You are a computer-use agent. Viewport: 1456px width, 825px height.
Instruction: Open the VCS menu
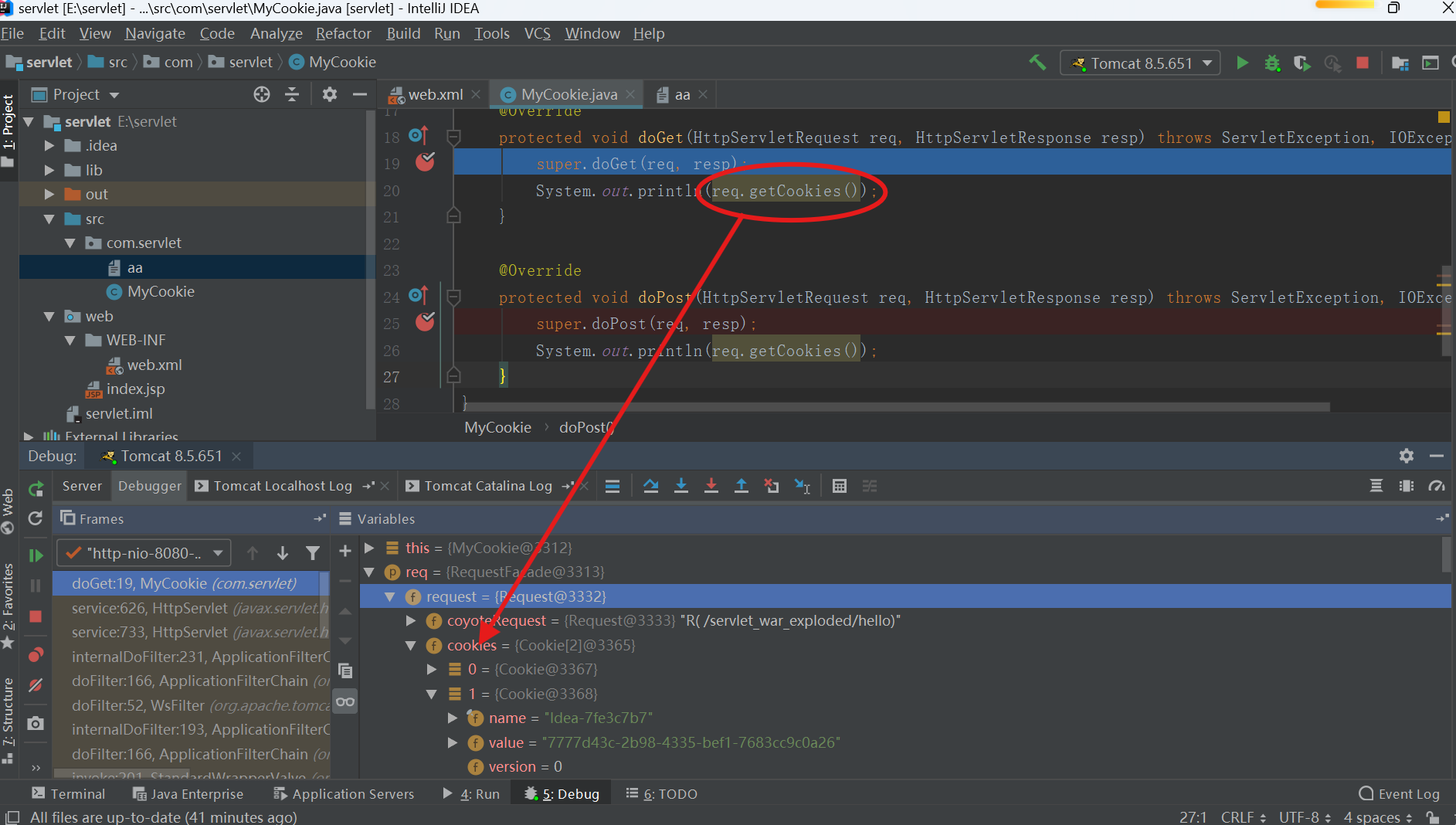tap(538, 33)
